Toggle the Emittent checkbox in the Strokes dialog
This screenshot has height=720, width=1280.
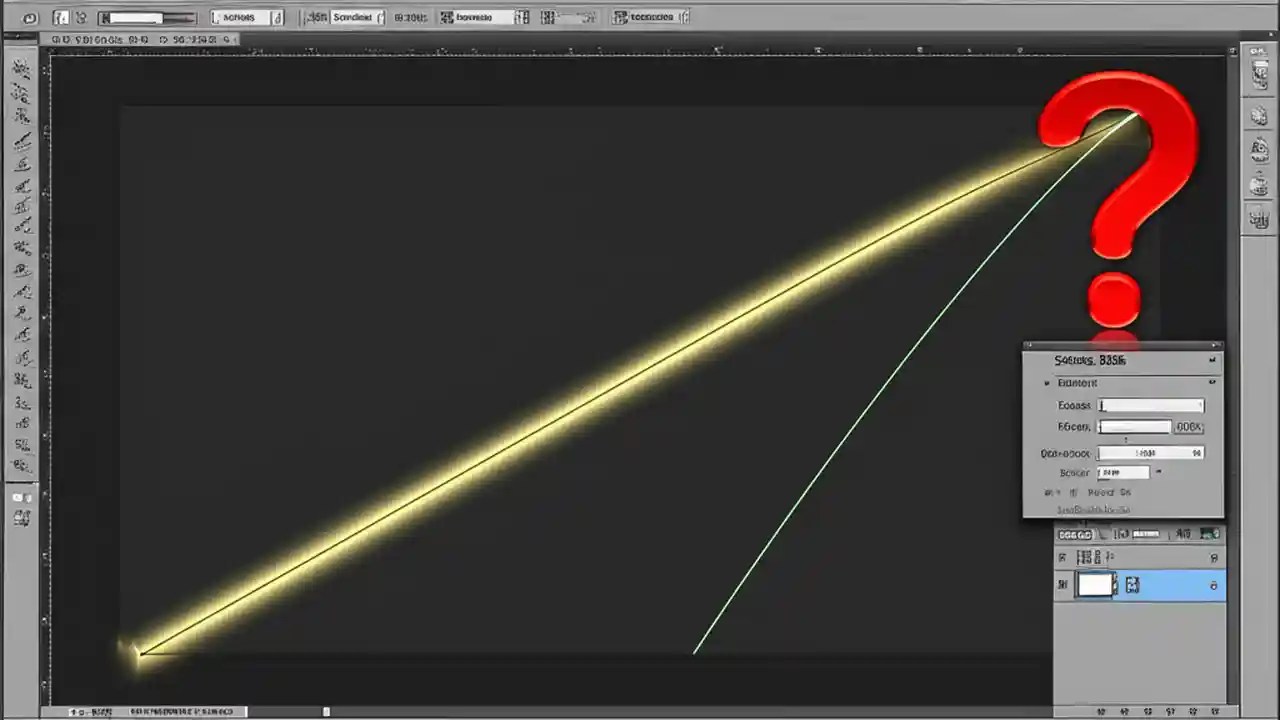(1047, 383)
